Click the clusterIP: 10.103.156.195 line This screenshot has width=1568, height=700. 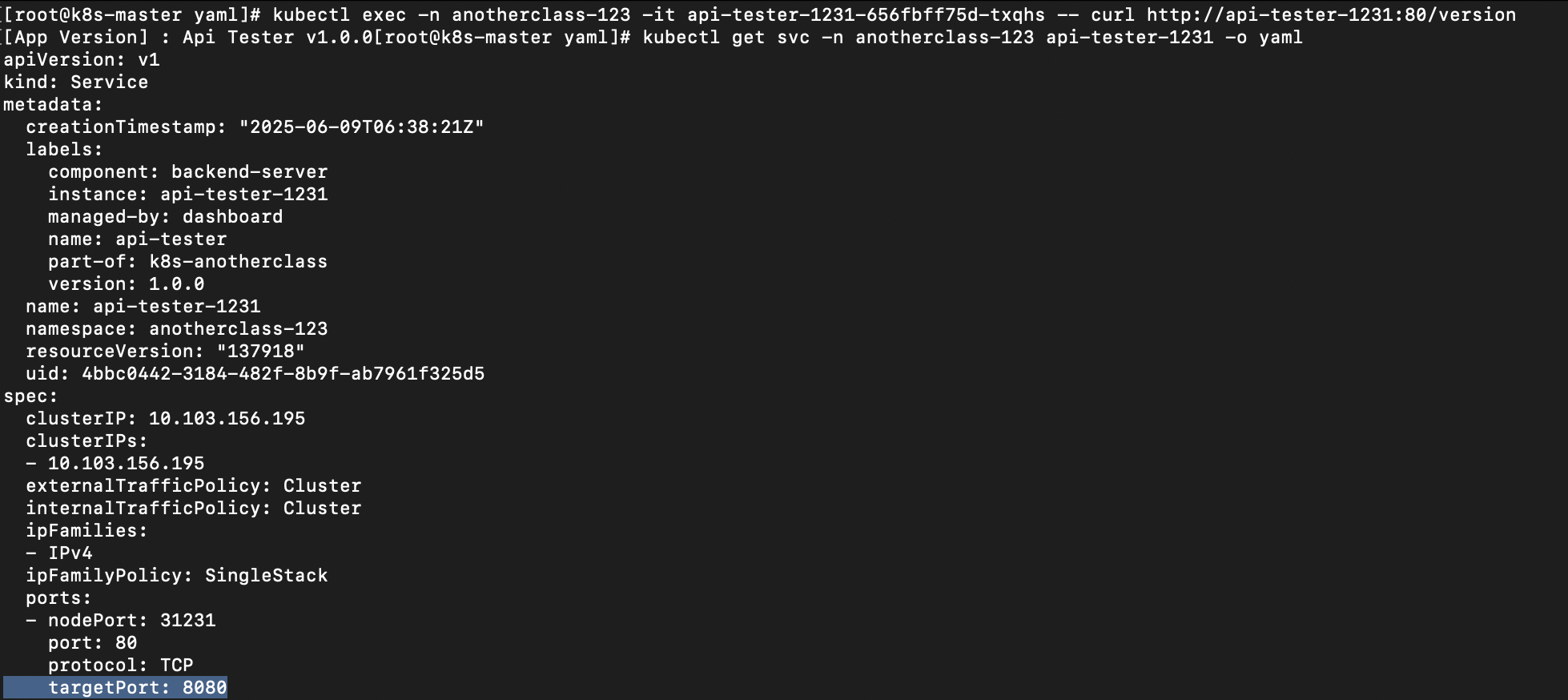pos(165,418)
